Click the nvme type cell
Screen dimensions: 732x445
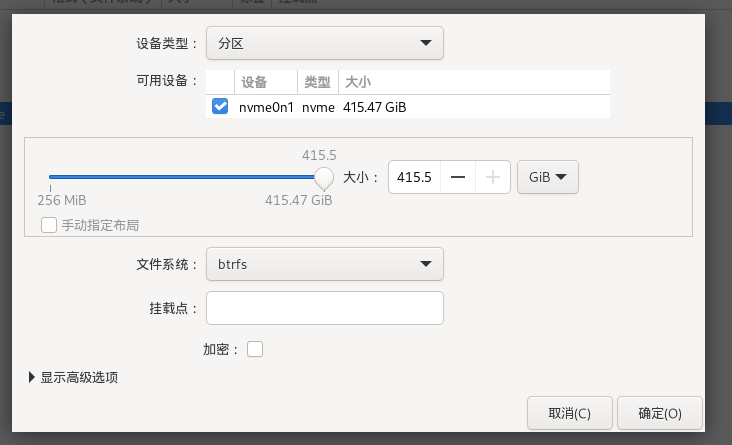318,107
